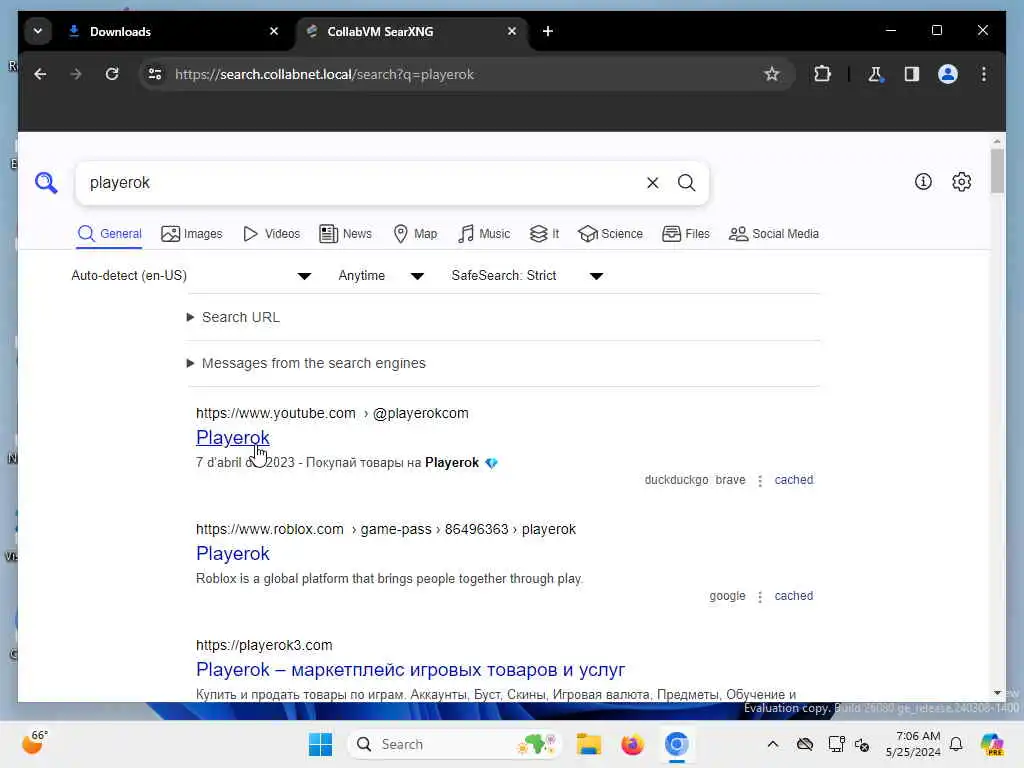View site information icon in address bar
The image size is (1024, 768).
tap(155, 74)
